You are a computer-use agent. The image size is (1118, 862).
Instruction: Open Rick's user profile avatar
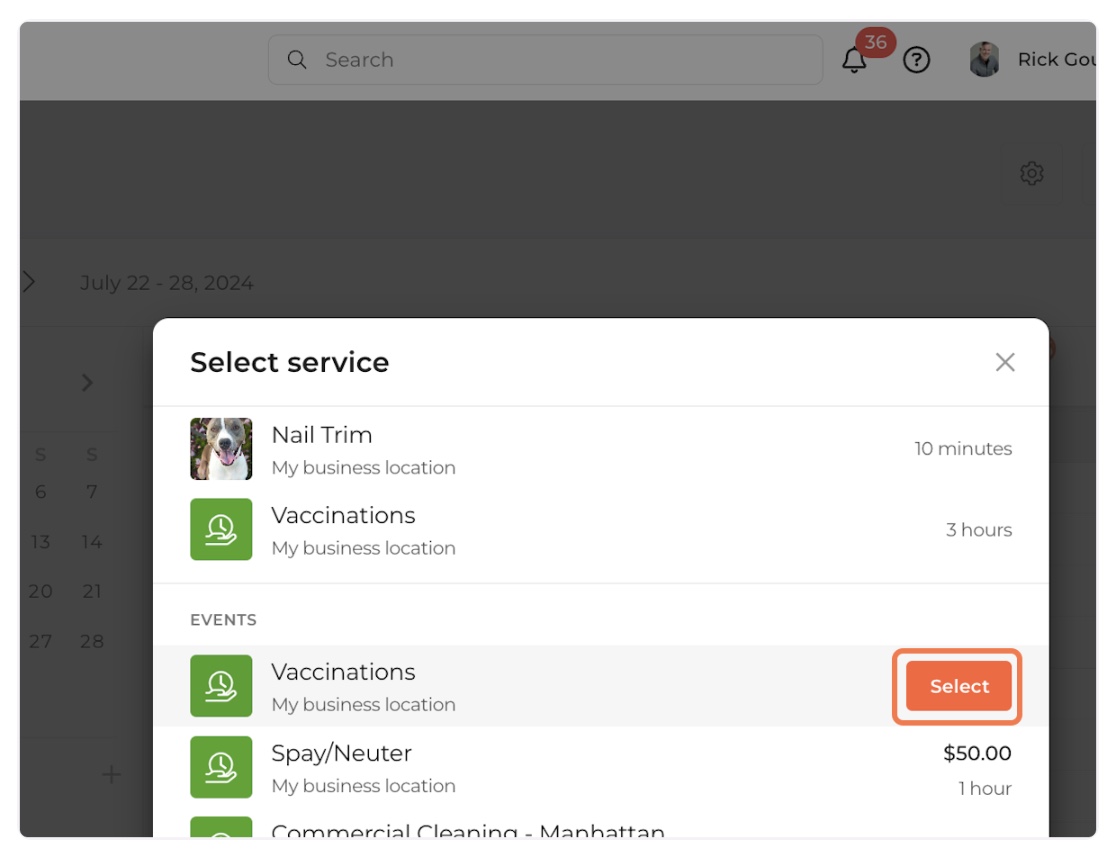coord(984,60)
